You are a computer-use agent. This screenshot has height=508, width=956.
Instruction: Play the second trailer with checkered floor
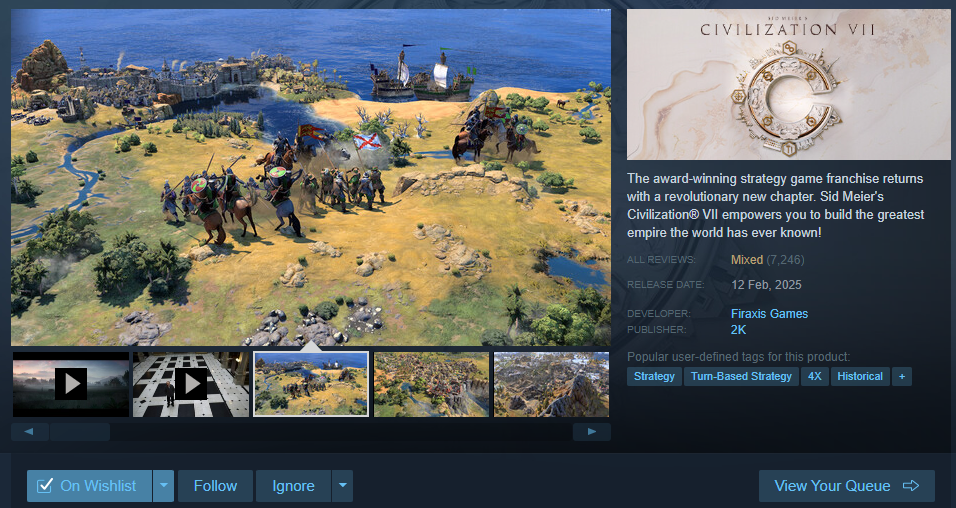pyautogui.click(x=191, y=384)
